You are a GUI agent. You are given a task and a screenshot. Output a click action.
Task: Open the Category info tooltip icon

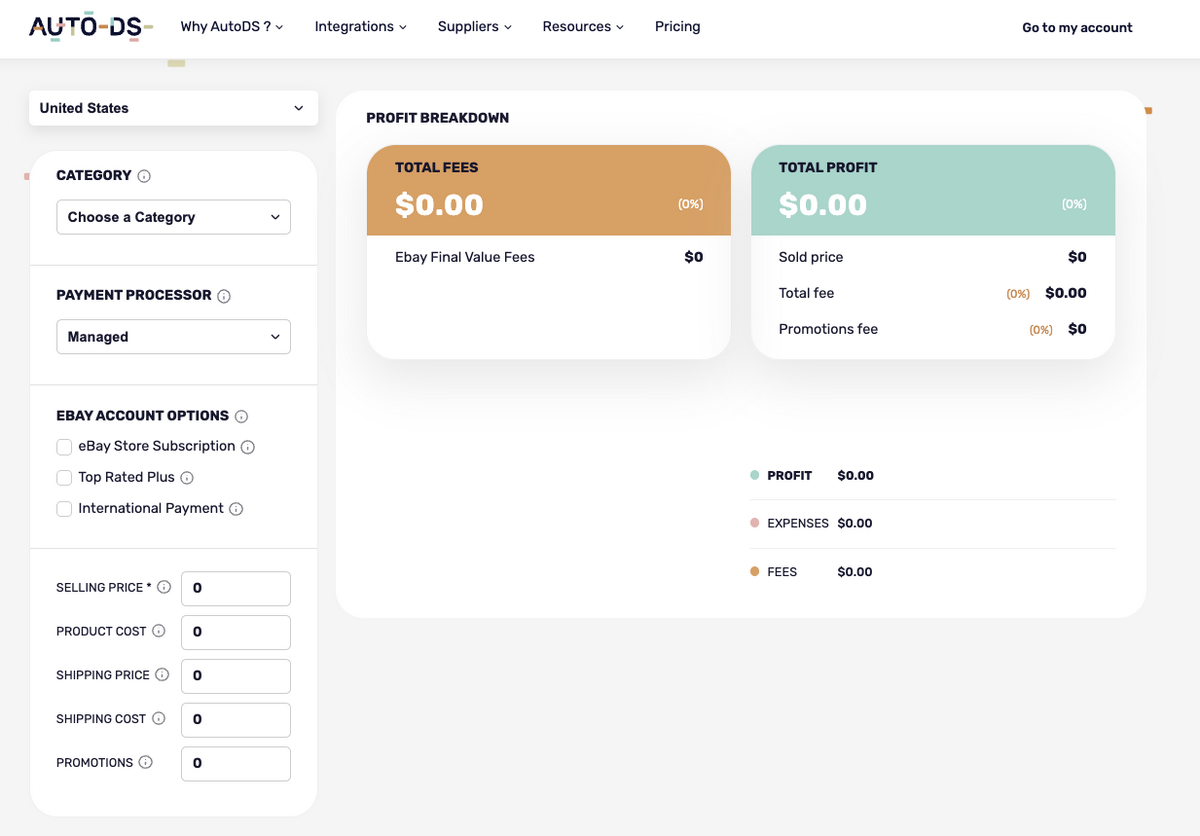pyautogui.click(x=143, y=175)
